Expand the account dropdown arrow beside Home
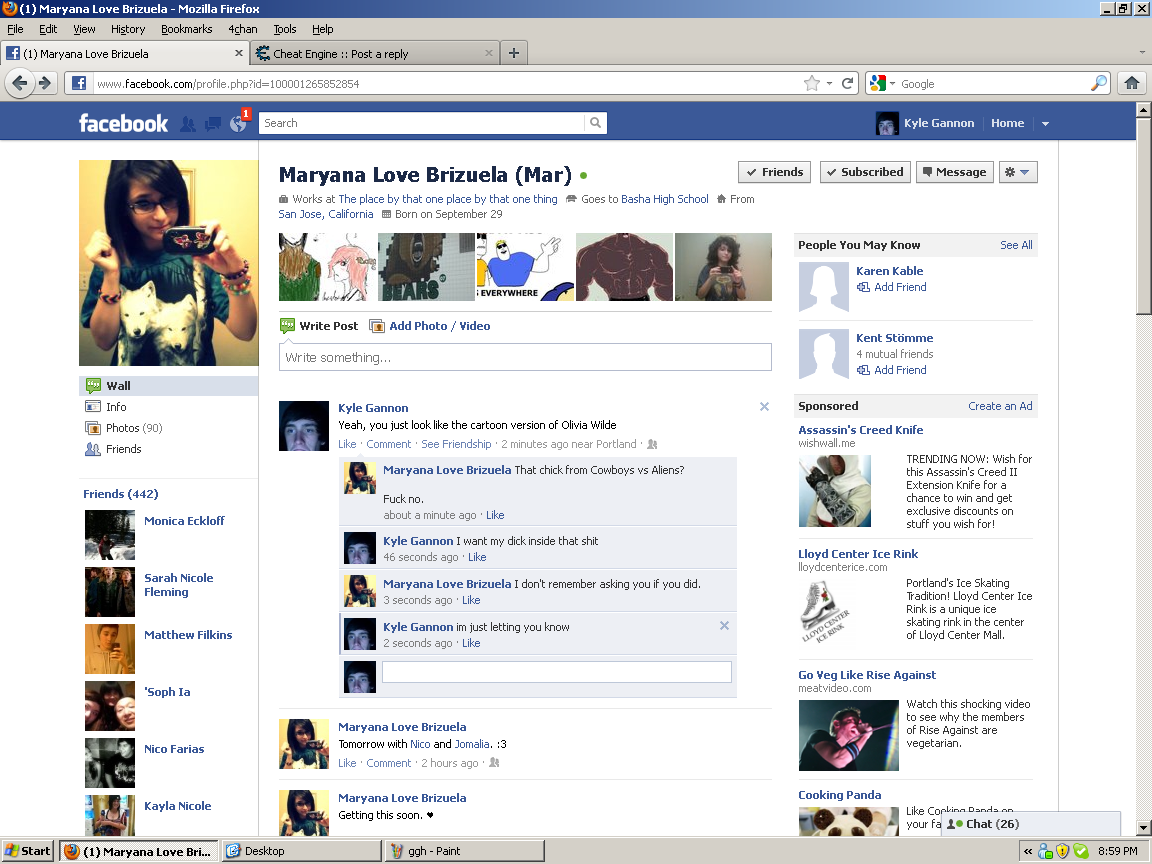This screenshot has height=864, width=1152. pos(1045,124)
